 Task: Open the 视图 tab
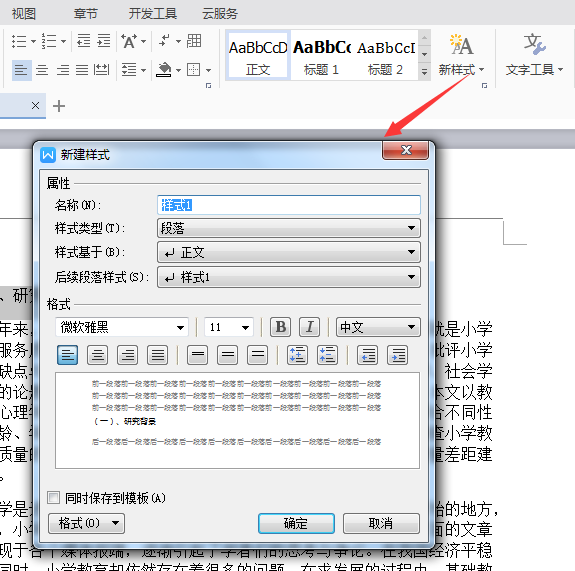(x=24, y=14)
